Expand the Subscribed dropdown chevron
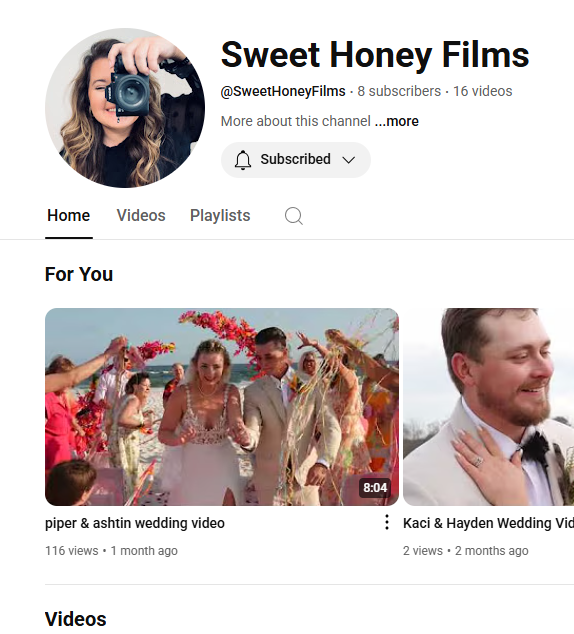574x634 pixels. [349, 160]
